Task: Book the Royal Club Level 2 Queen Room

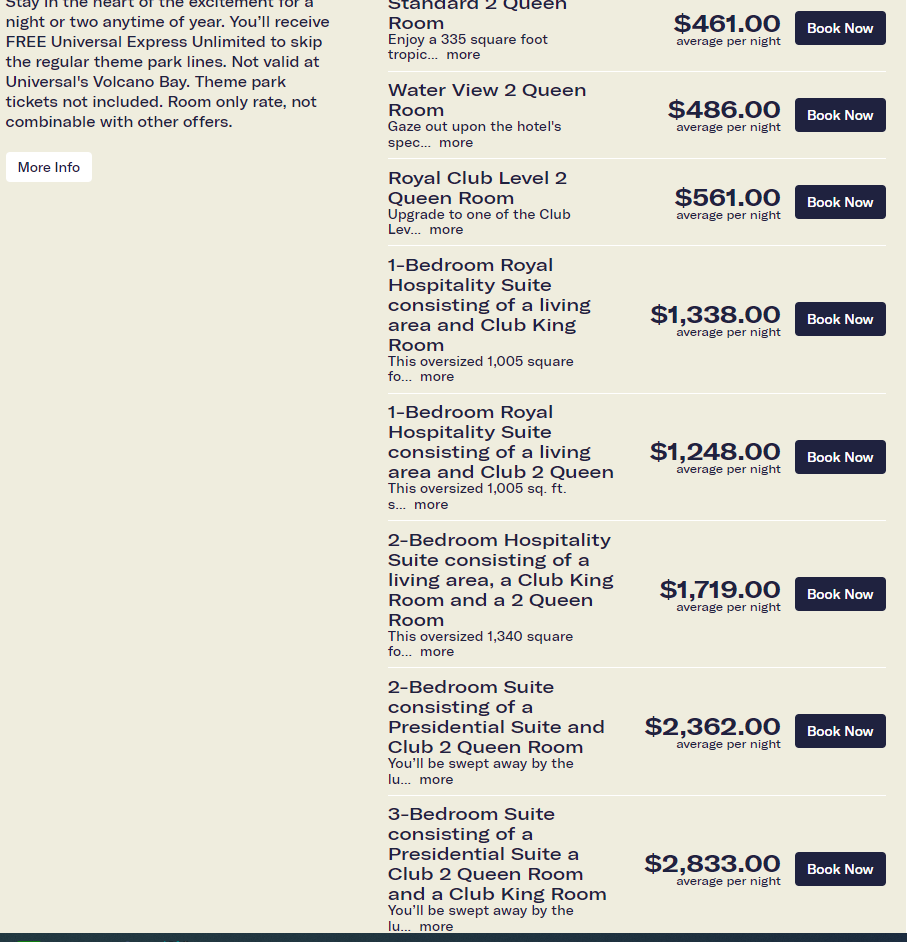Action: pos(840,202)
